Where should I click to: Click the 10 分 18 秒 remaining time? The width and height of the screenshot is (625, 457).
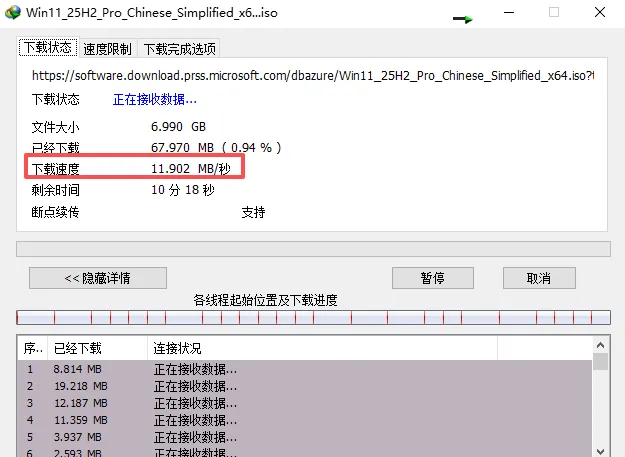coord(183,190)
